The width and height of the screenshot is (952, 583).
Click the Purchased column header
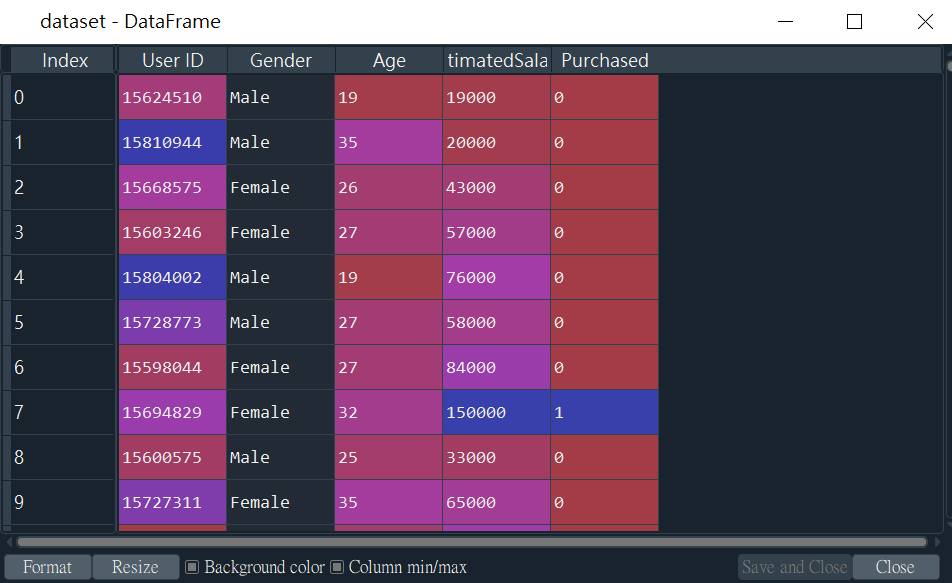[x=605, y=60]
